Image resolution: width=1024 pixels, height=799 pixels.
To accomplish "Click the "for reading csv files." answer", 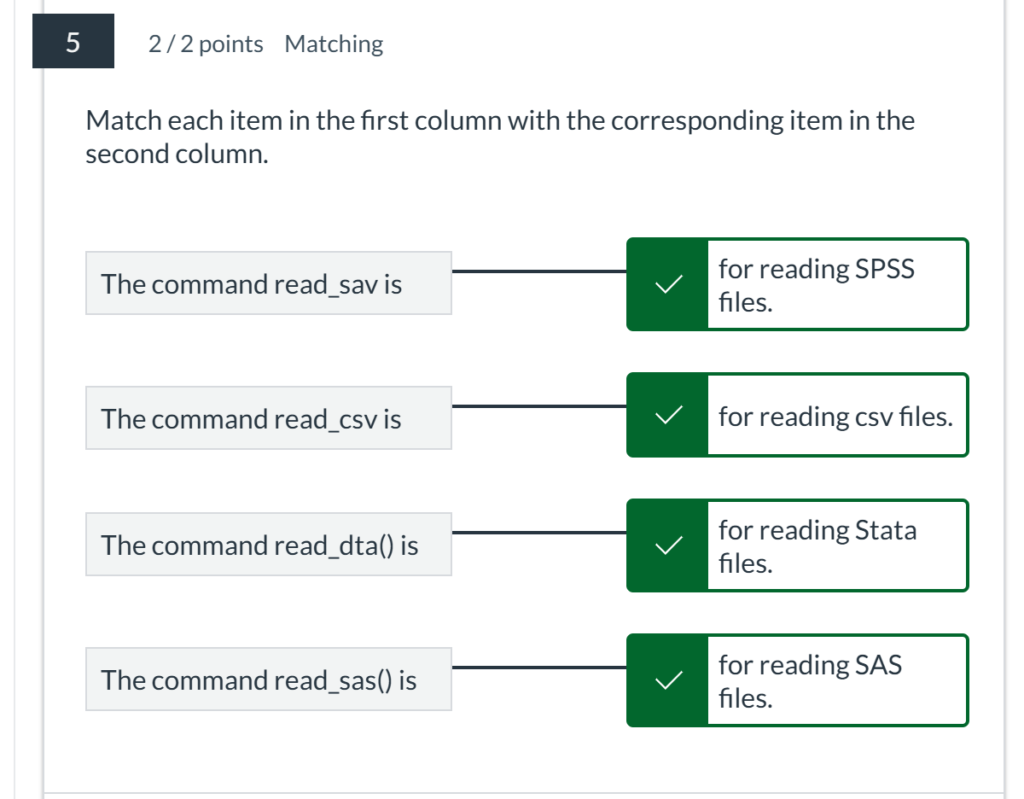I will pyautogui.click(x=836, y=416).
